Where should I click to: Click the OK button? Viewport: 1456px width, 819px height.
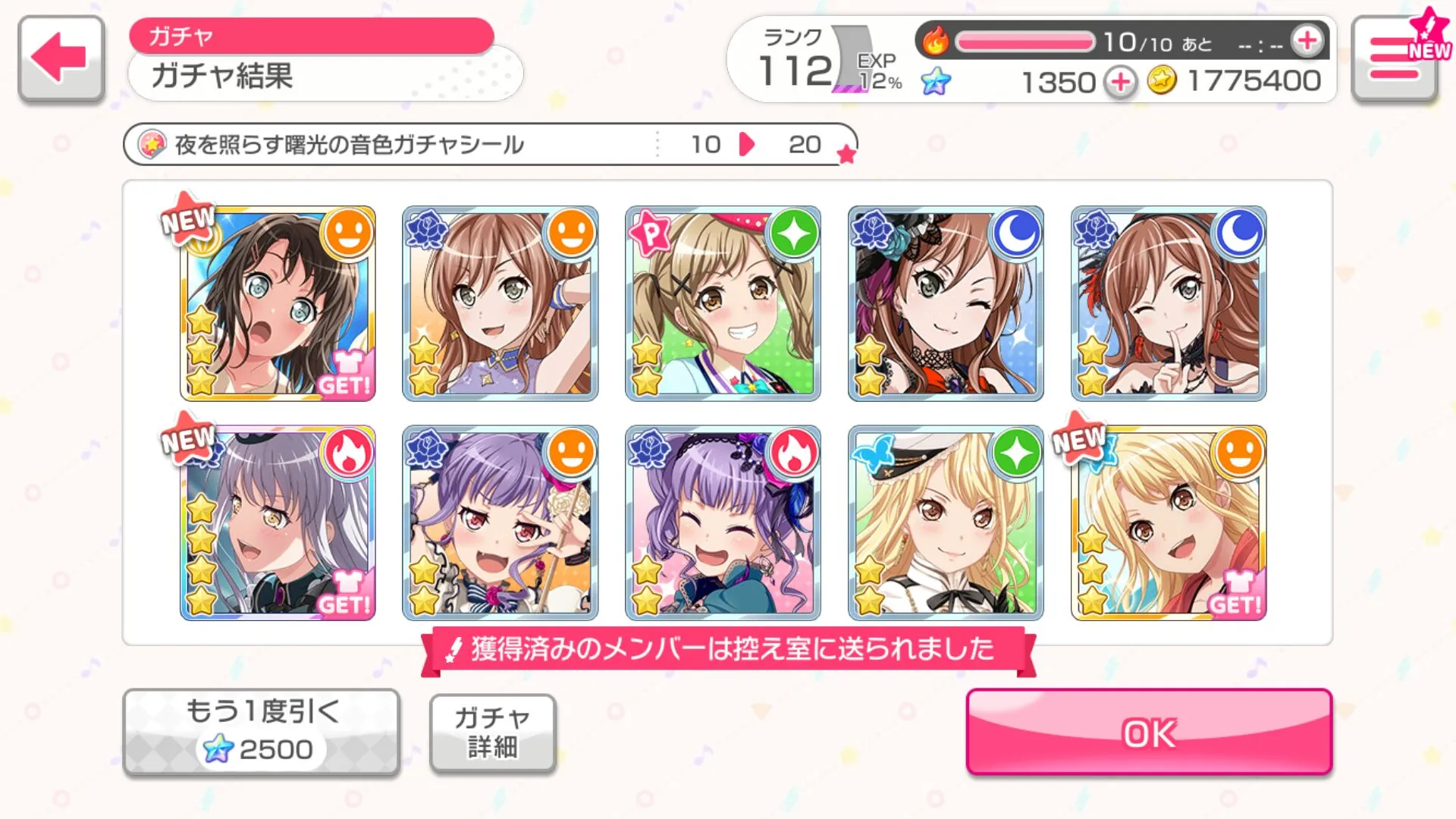click(x=1149, y=732)
